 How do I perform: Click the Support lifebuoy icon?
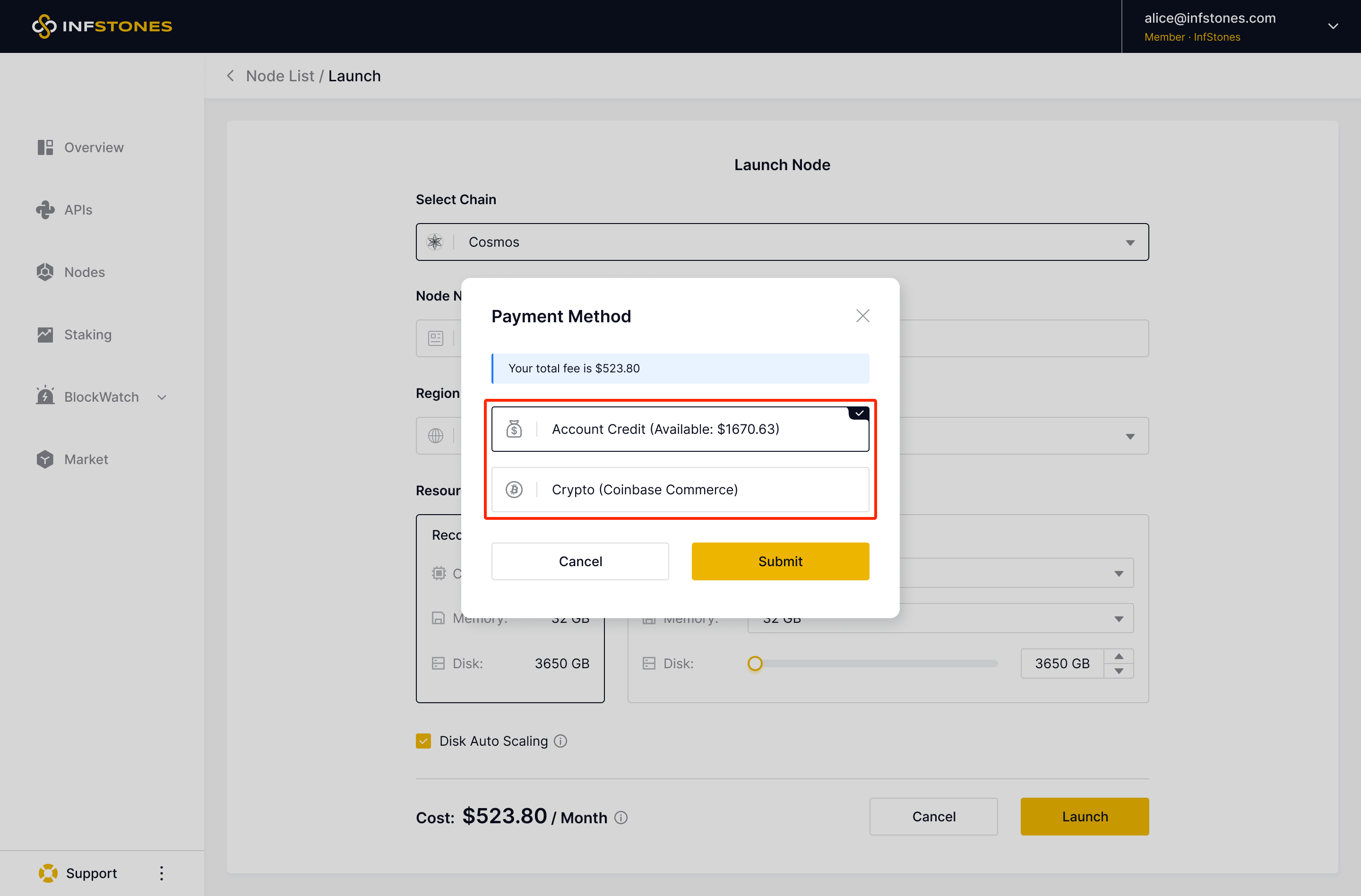(48, 873)
